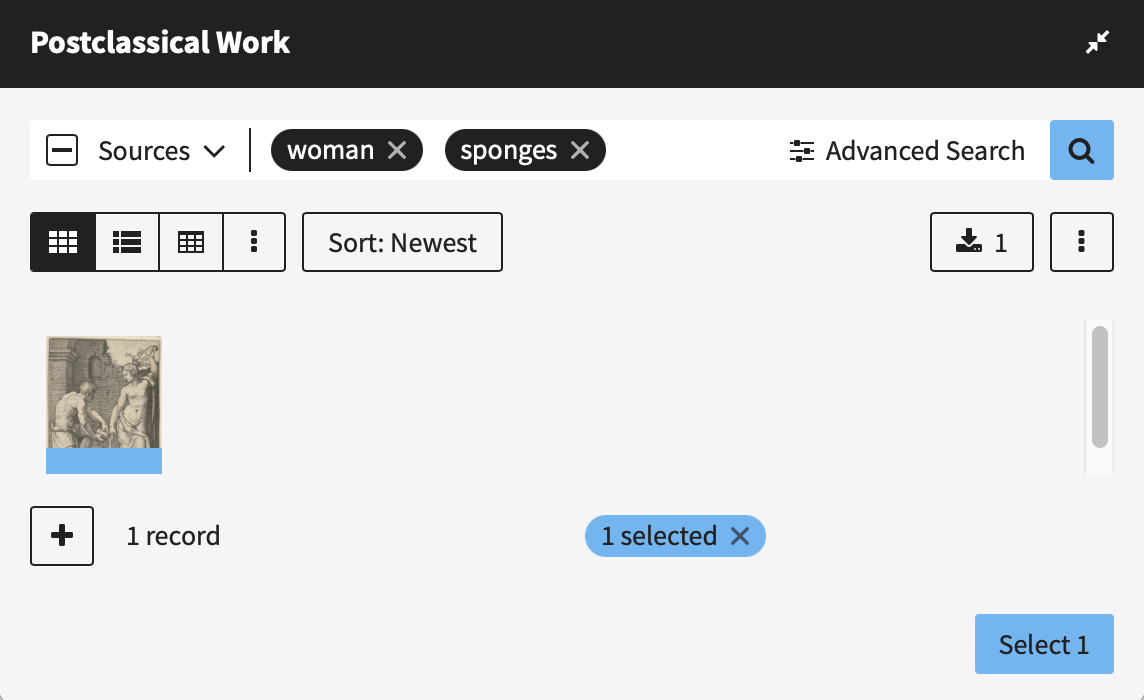Click the results vertical scrollbar
Viewport: 1144px width, 700px height.
coord(1099,386)
